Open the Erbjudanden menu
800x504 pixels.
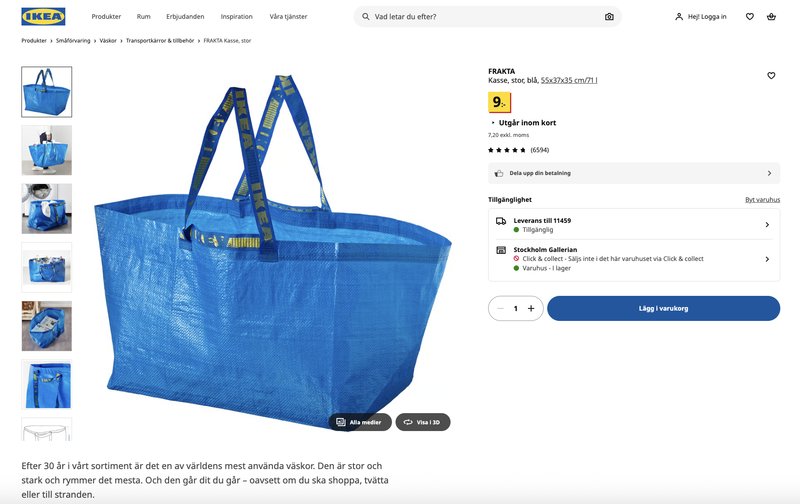(185, 16)
